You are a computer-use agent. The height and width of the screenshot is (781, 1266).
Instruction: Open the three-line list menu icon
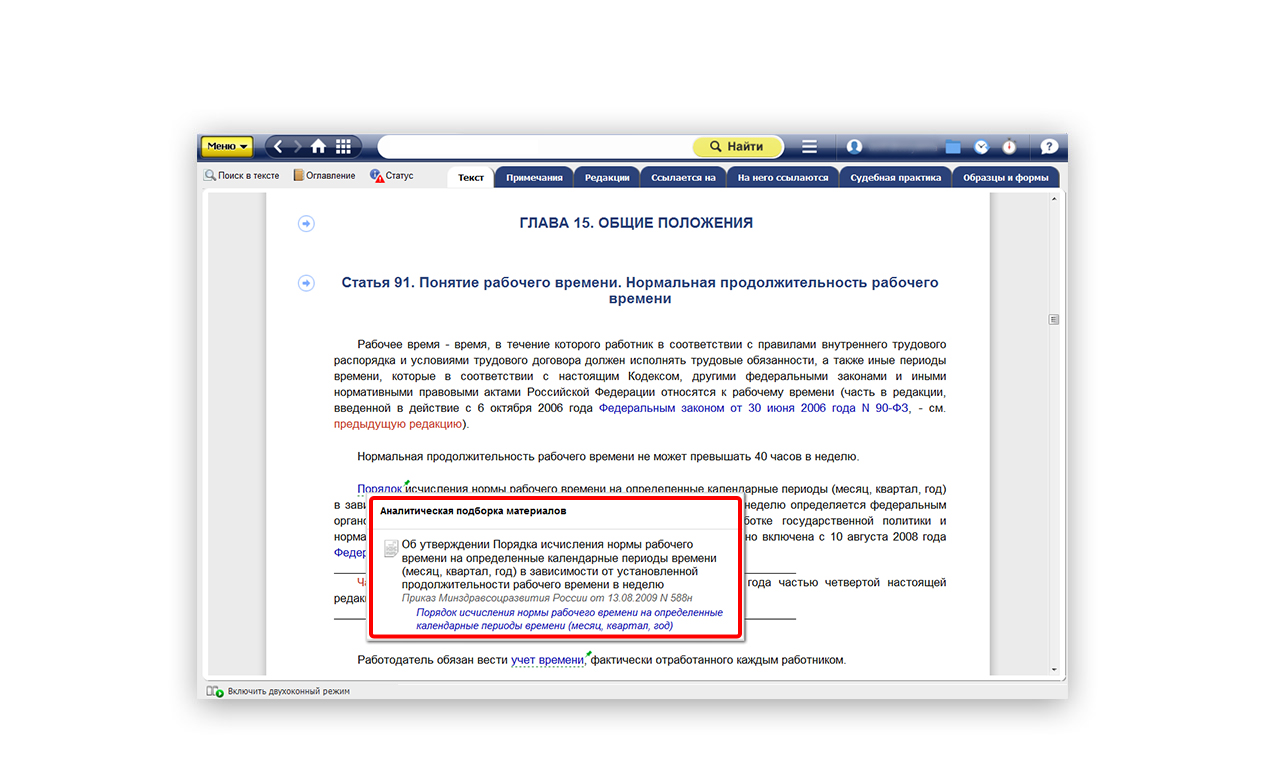(809, 147)
